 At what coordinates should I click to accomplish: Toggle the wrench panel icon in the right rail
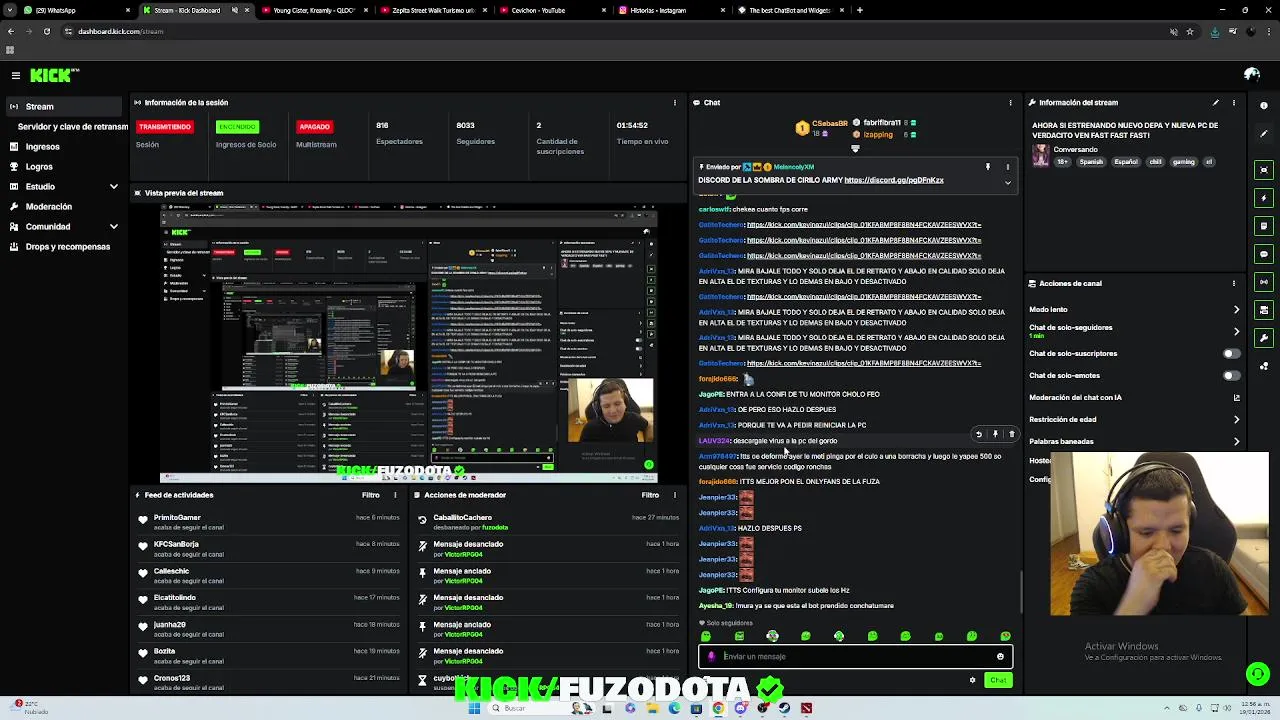click(1264, 338)
